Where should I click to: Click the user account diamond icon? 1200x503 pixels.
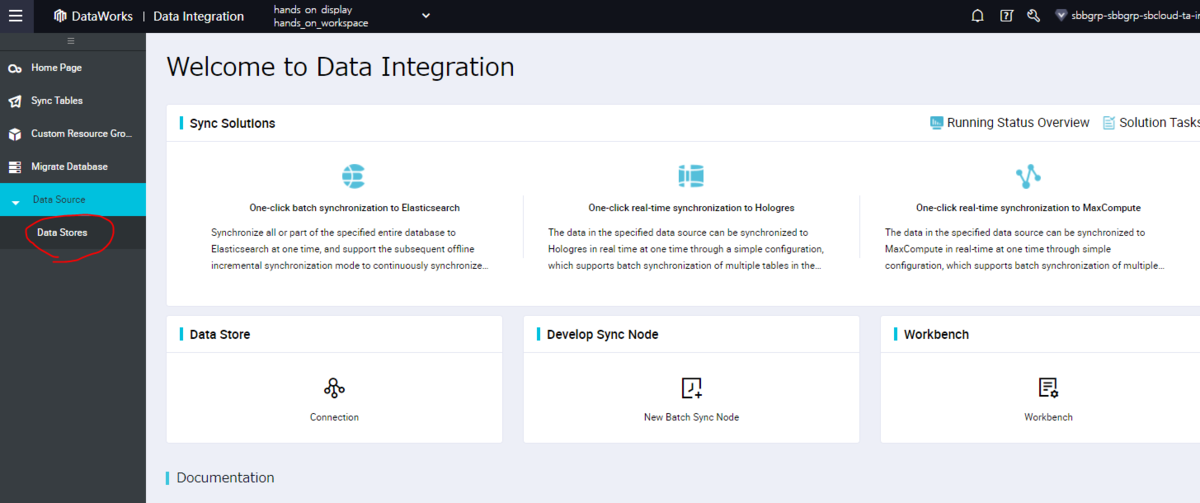click(x=1062, y=17)
